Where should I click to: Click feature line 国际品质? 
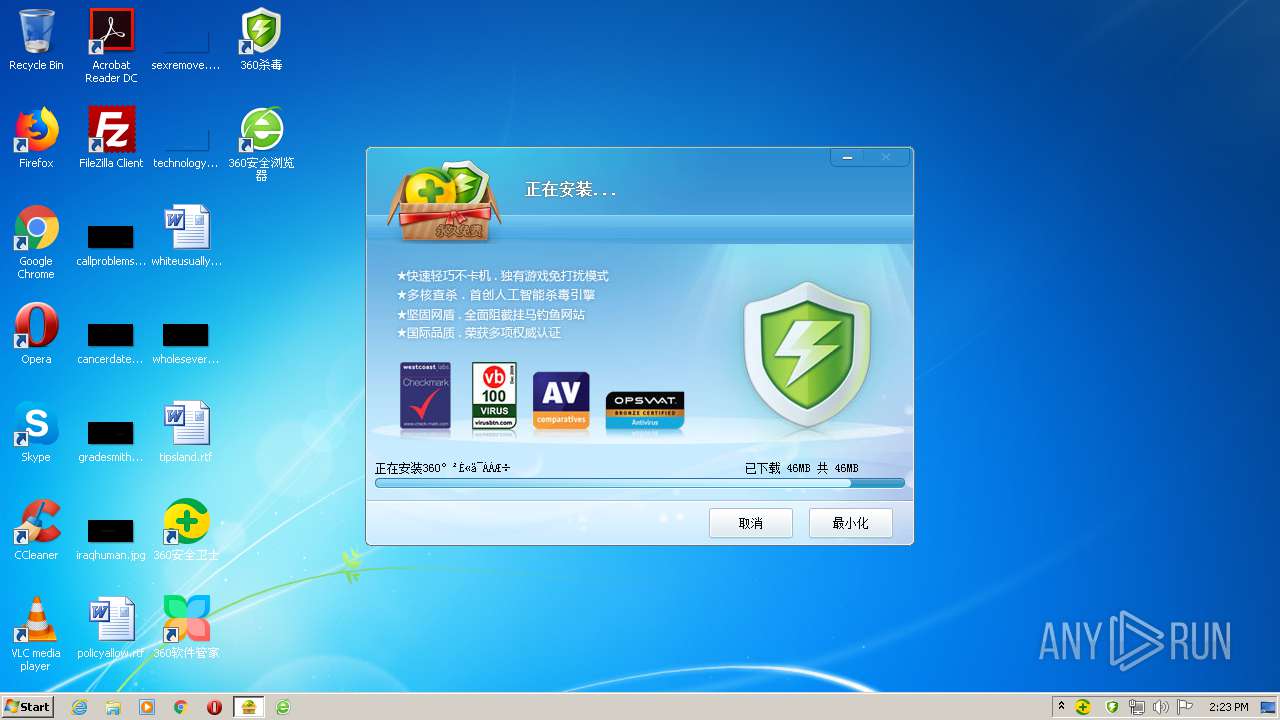pos(478,333)
